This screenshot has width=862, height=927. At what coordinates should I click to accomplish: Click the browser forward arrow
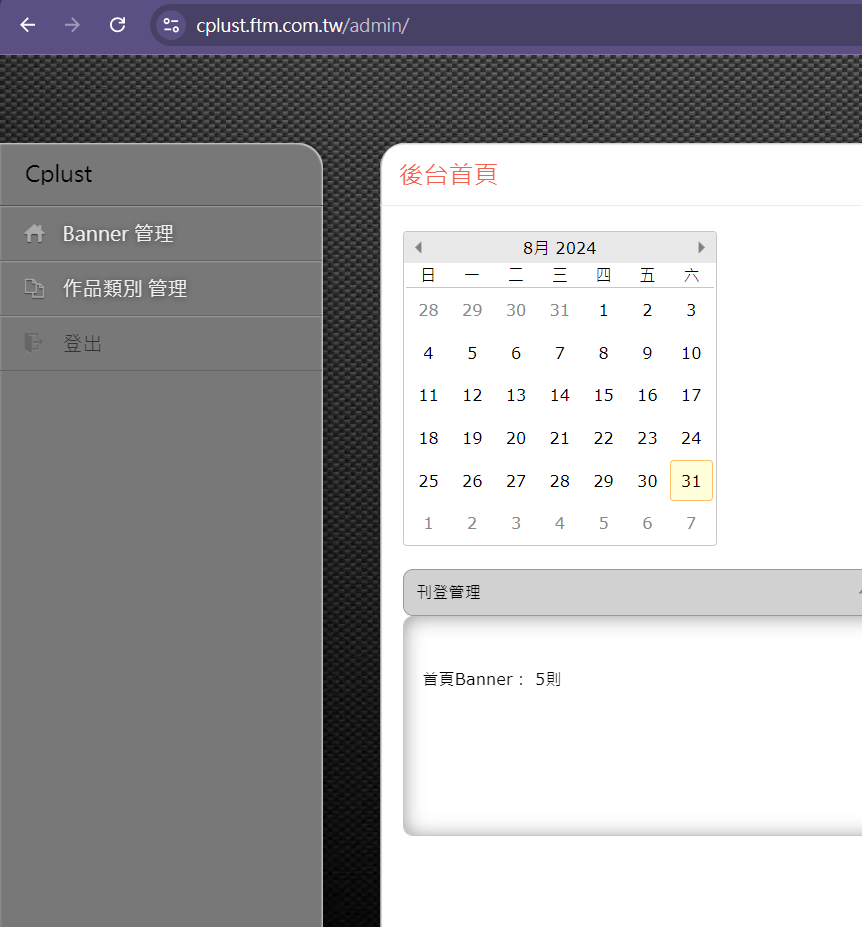click(72, 25)
